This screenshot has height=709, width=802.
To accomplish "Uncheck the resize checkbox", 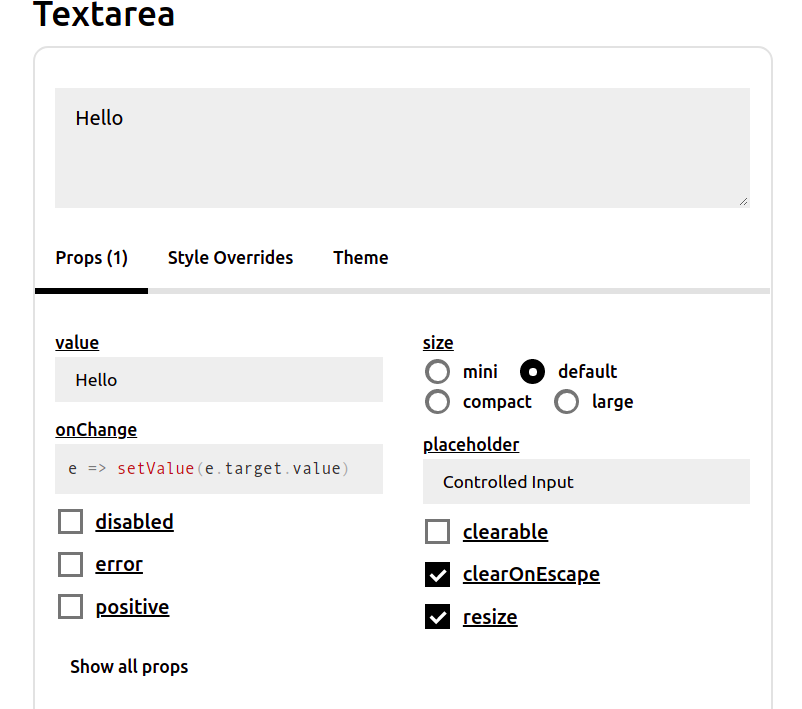I will (x=437, y=616).
